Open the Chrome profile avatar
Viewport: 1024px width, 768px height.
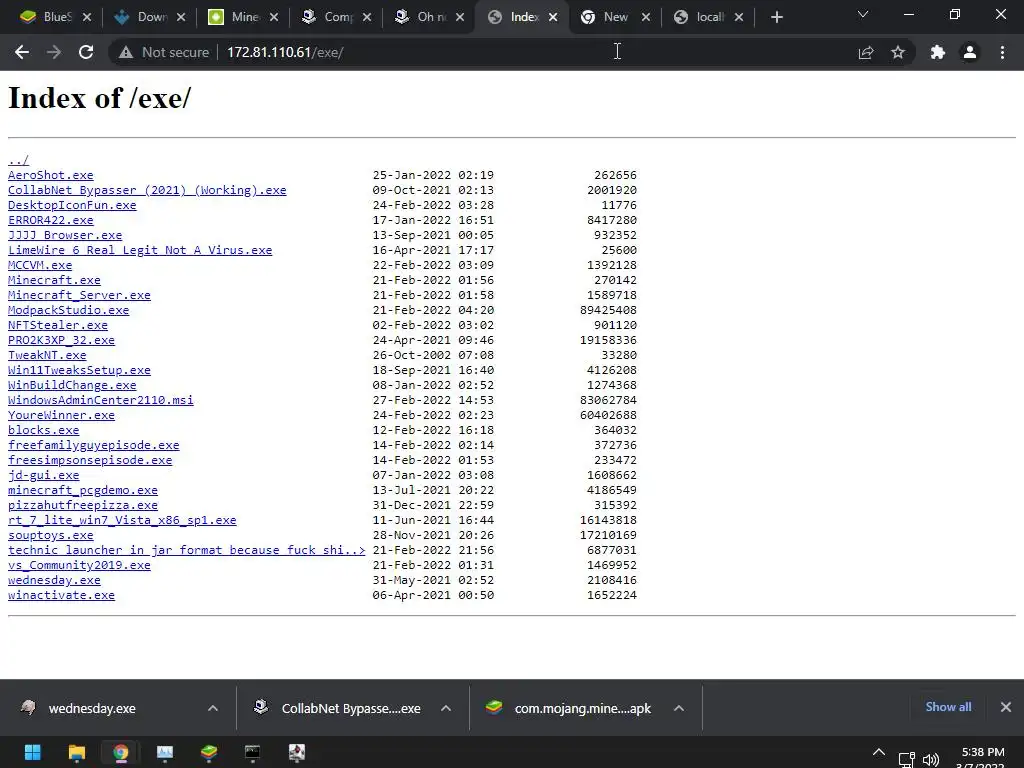(x=970, y=52)
